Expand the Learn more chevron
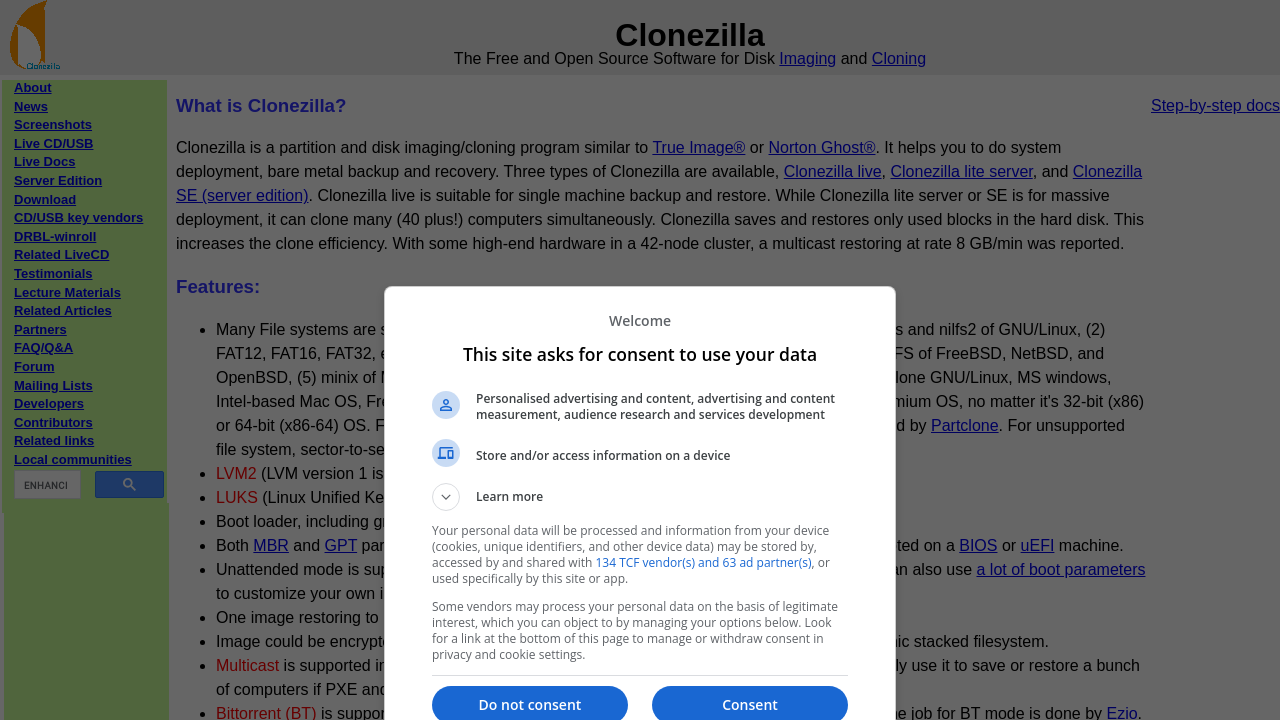Image resolution: width=1280 pixels, height=720 pixels. (x=446, y=497)
